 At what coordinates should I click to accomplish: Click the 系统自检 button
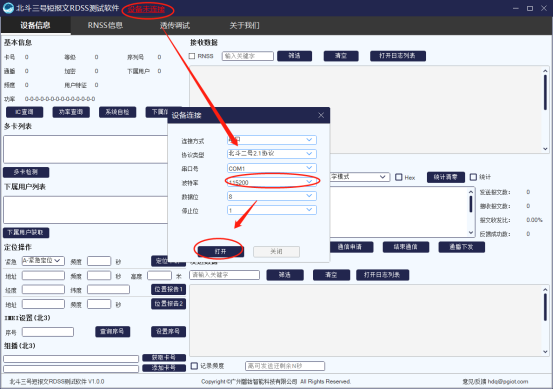coord(117,112)
